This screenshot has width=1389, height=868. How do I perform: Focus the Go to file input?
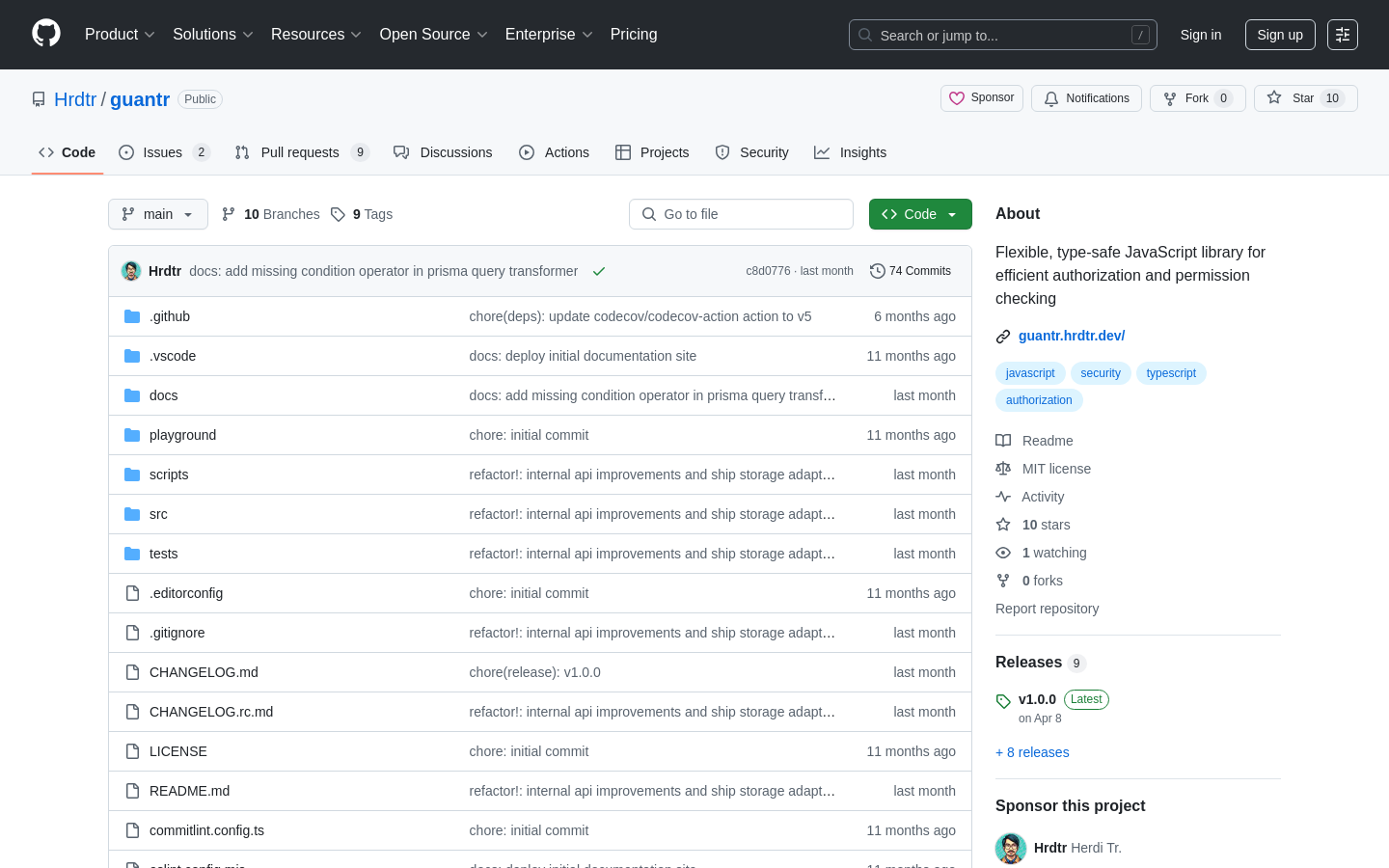point(741,214)
